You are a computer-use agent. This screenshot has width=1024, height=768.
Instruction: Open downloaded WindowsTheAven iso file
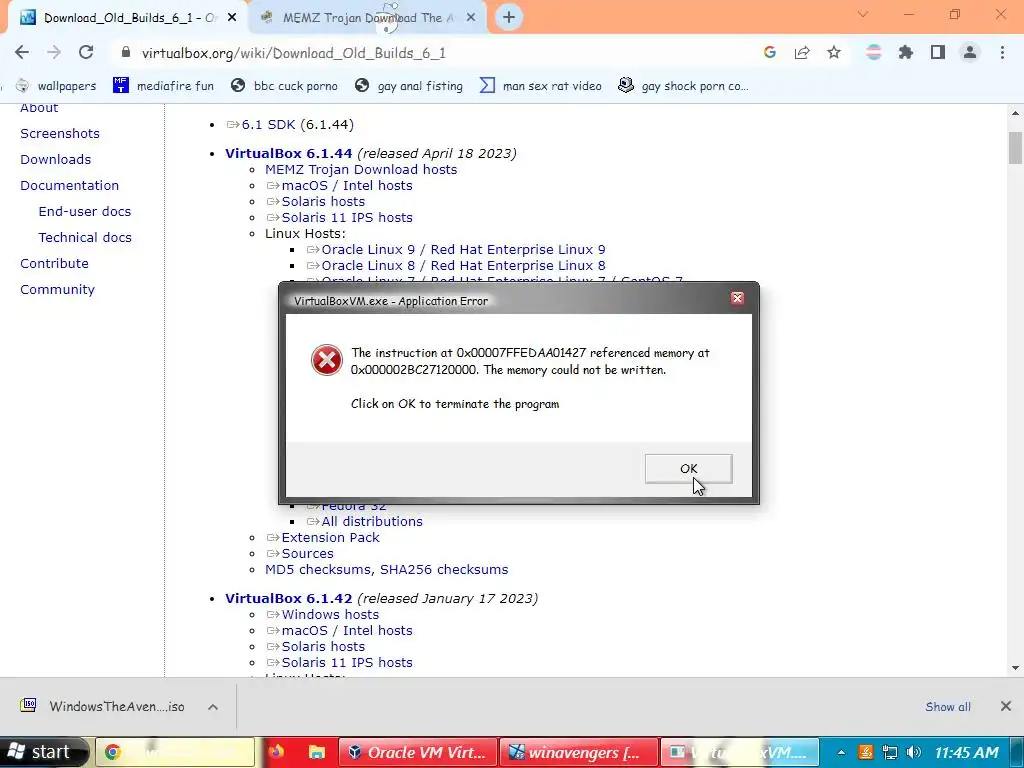104,707
